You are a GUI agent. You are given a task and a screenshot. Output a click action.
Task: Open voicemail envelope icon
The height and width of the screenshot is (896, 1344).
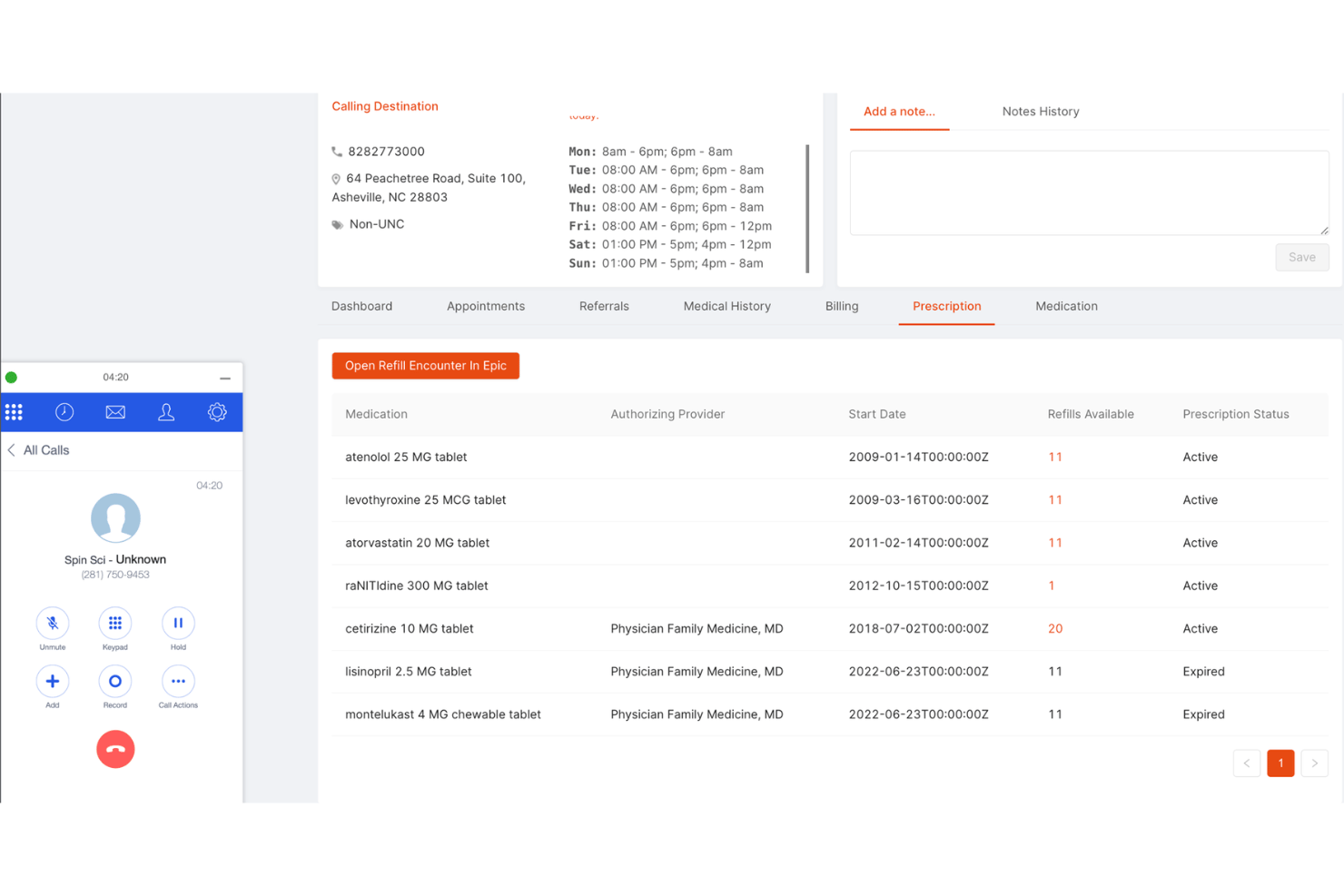(x=115, y=412)
